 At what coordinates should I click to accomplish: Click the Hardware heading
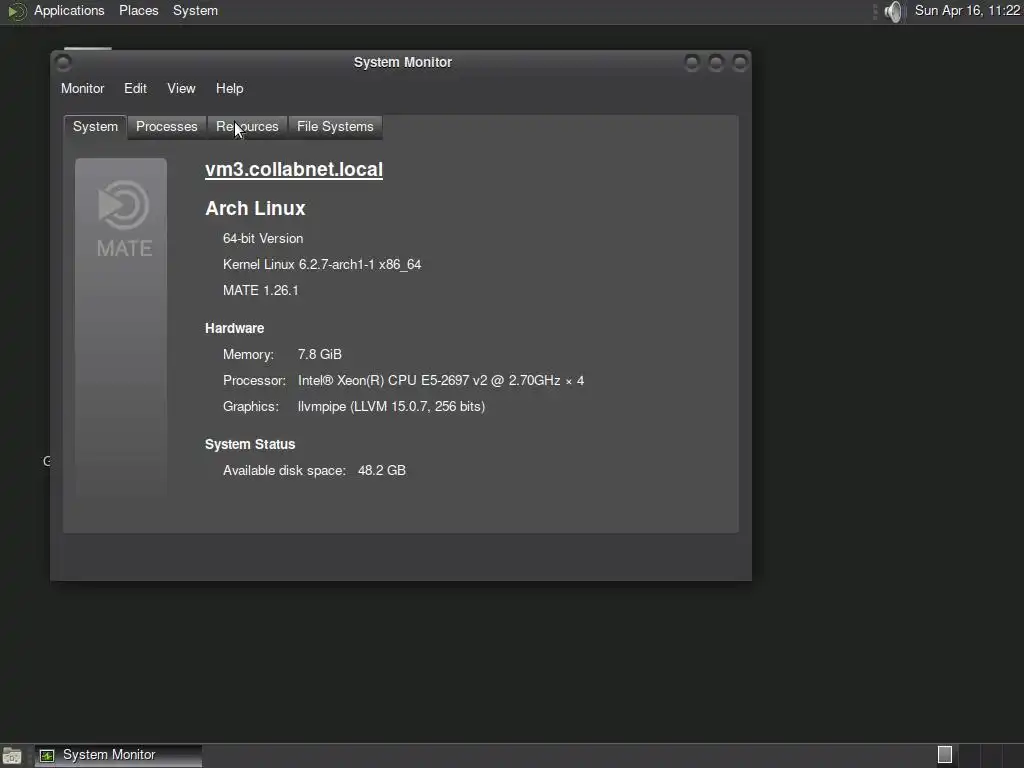(x=234, y=328)
